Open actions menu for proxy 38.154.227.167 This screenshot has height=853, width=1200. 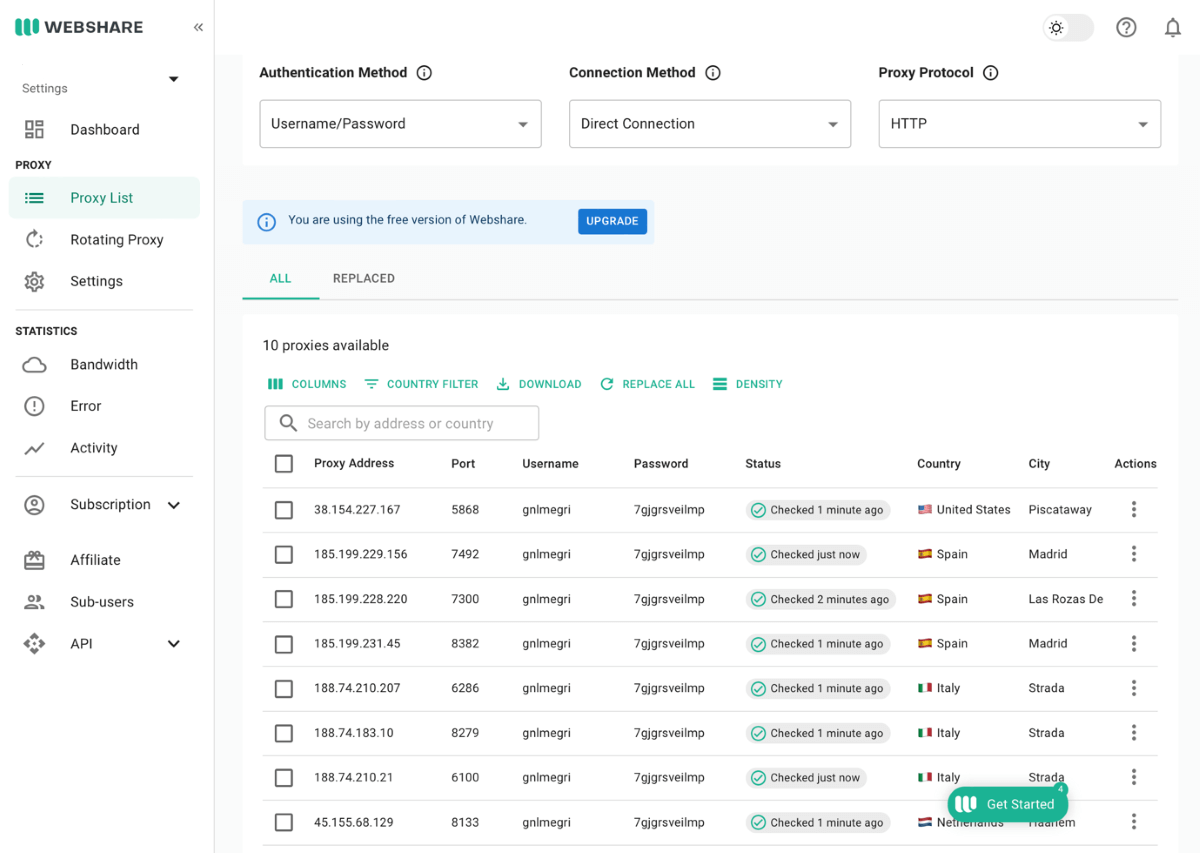[x=1134, y=509]
